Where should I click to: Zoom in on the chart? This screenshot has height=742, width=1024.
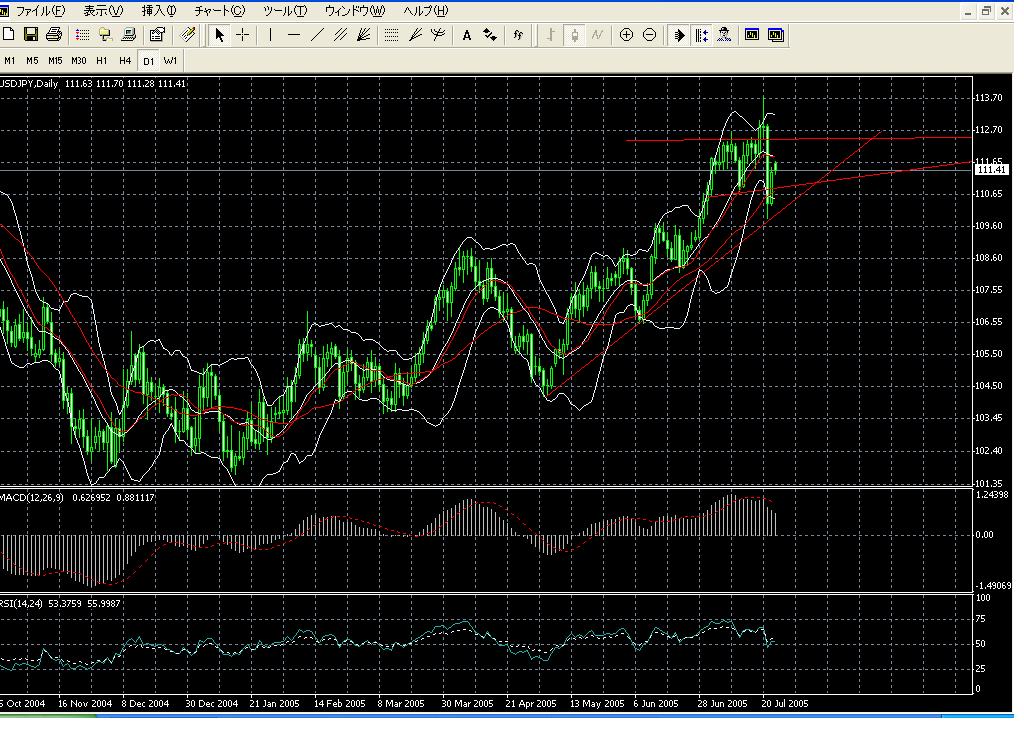pyautogui.click(x=625, y=35)
